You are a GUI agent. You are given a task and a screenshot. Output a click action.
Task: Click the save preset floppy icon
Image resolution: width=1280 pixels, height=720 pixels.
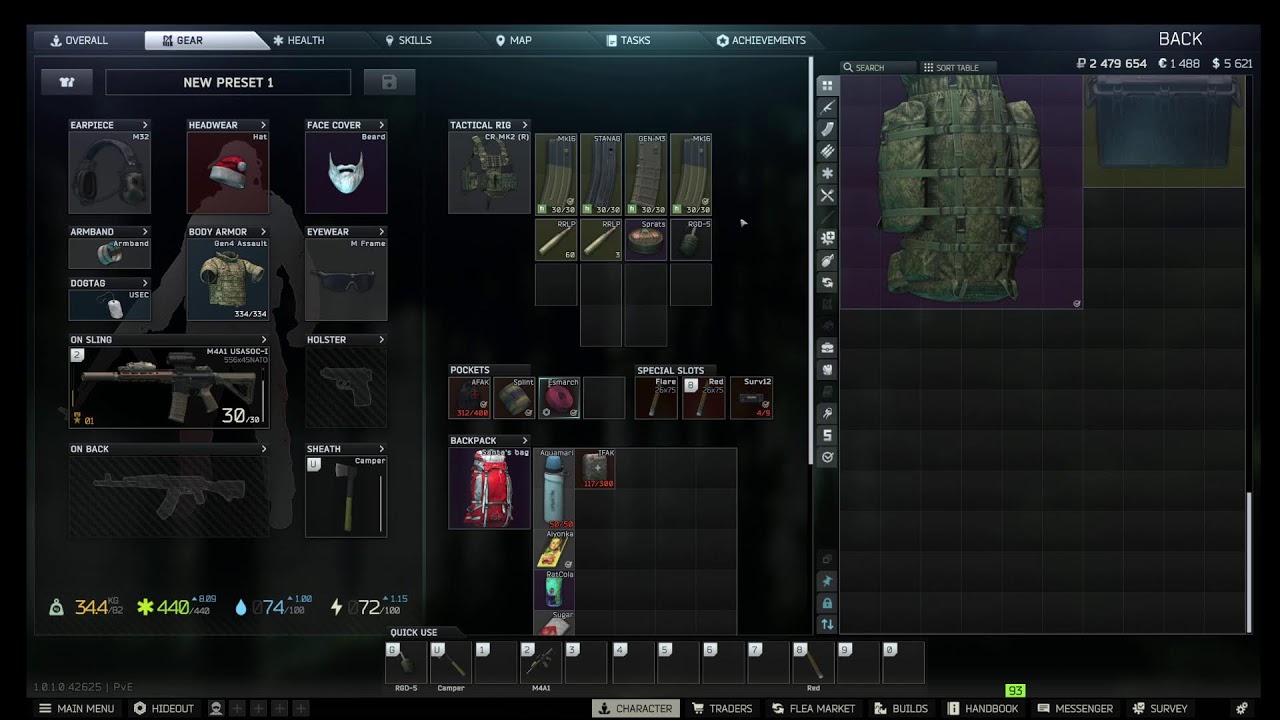[389, 82]
